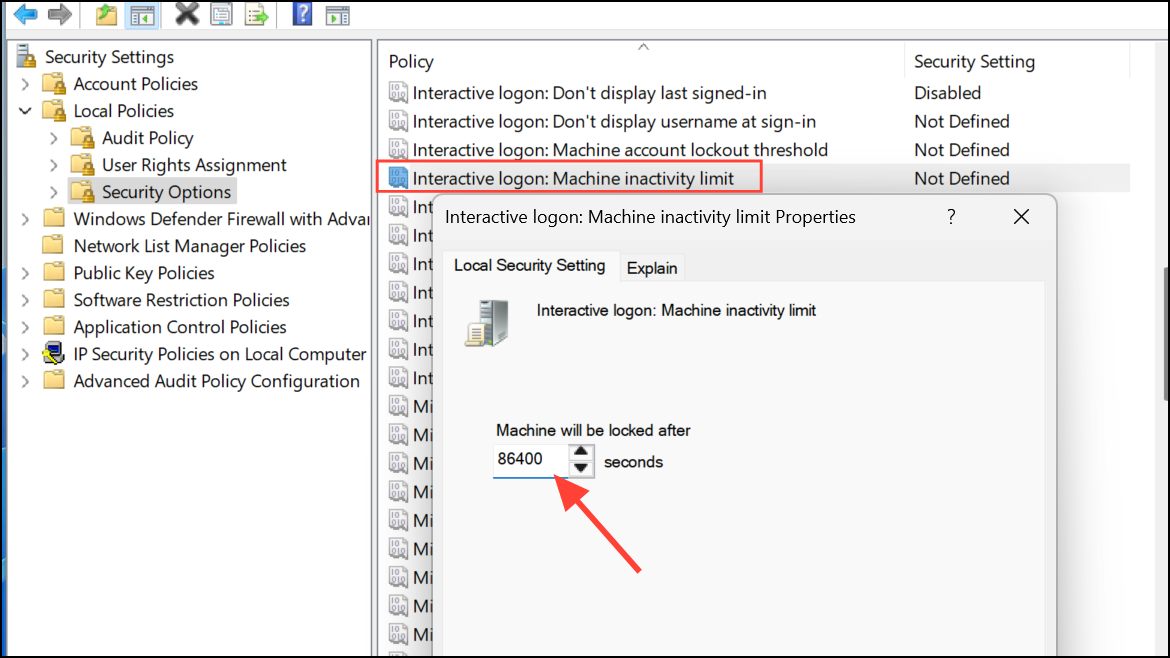
Task: Click the Back arrow toolbar icon
Action: (26, 14)
